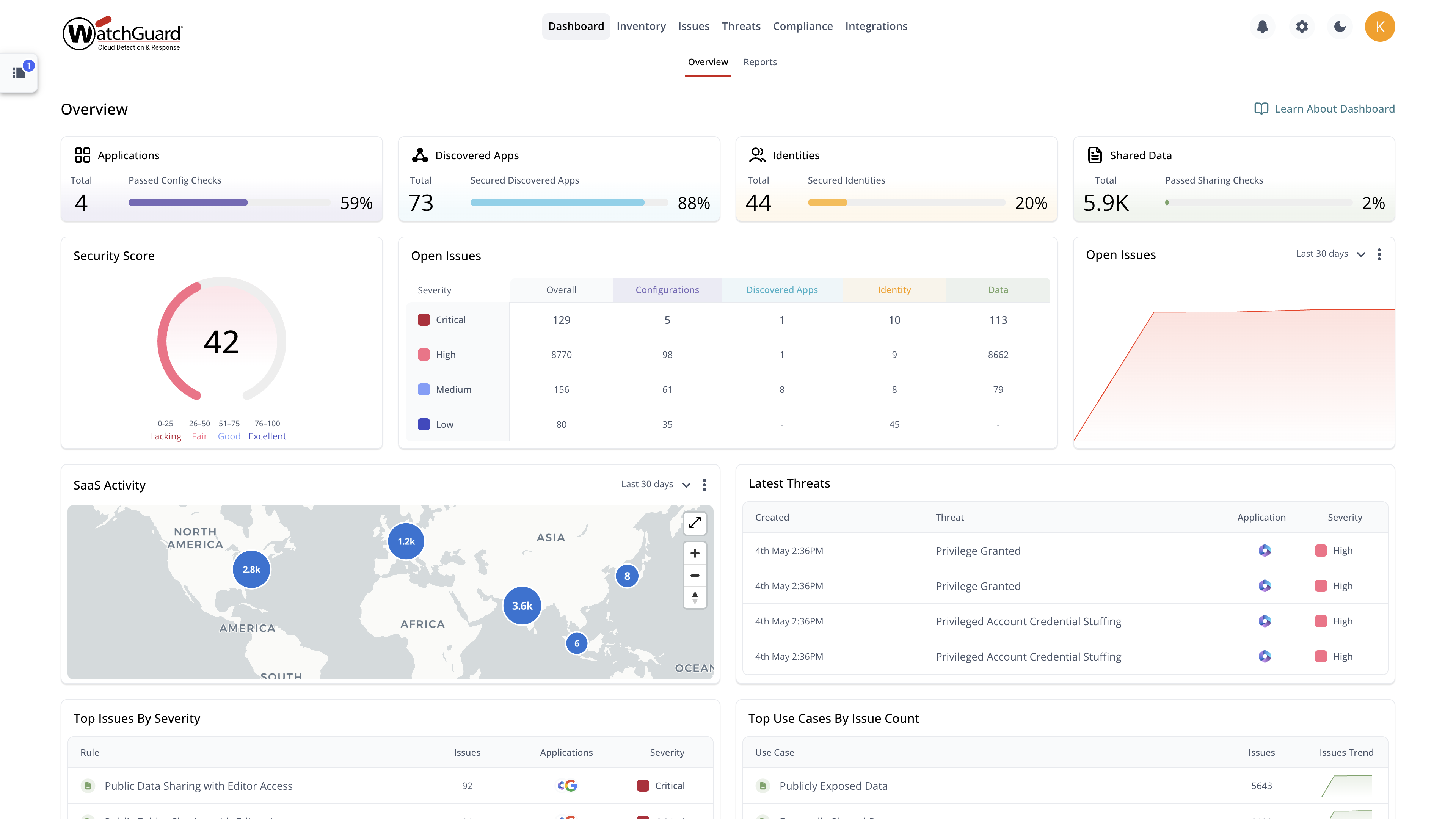Click app icon in first Privilege Granted row
Viewport: 1456px width, 819px height.
click(x=1265, y=551)
